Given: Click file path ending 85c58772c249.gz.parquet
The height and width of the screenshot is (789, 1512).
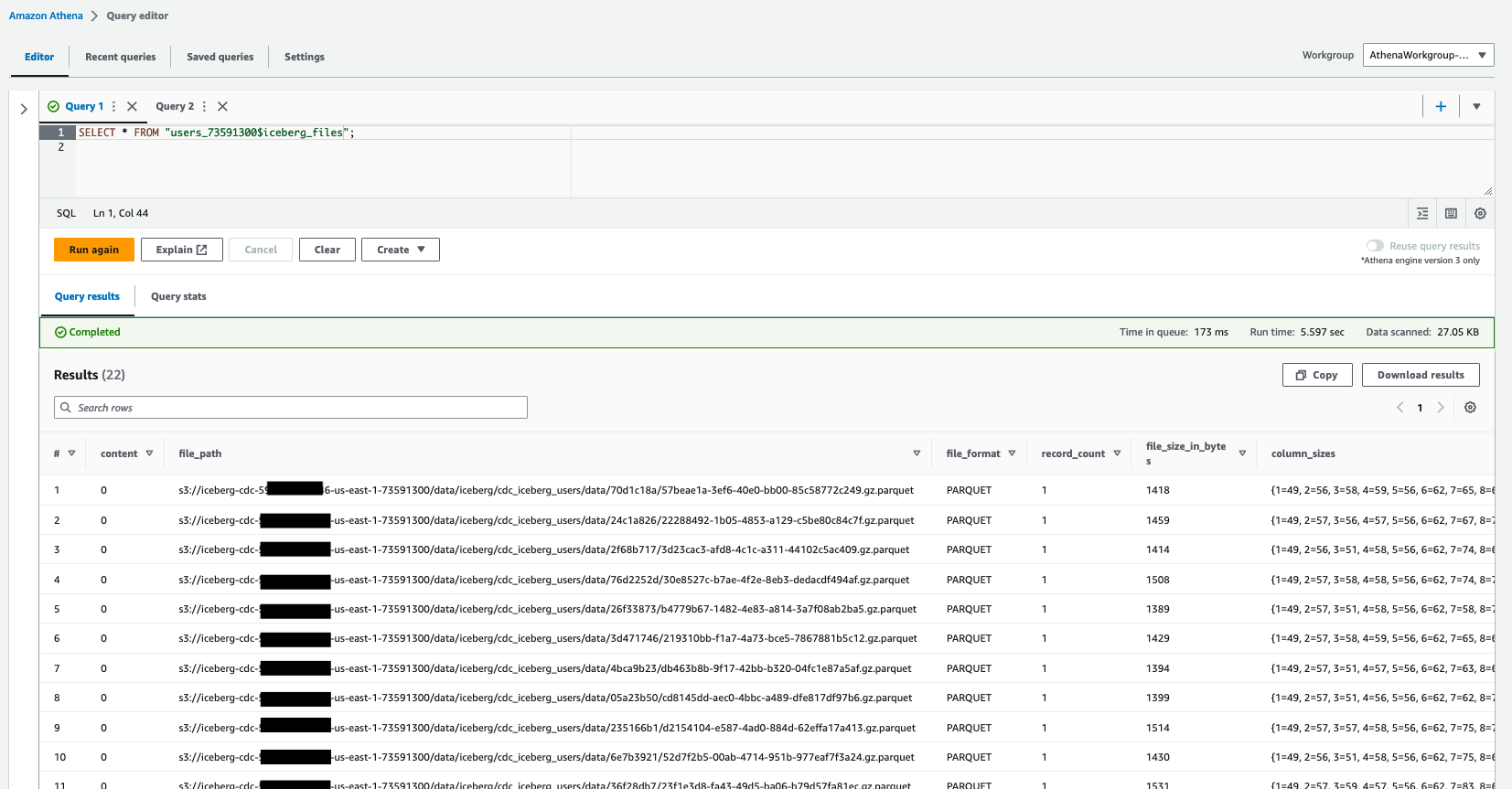Looking at the screenshot, I should (x=546, y=490).
